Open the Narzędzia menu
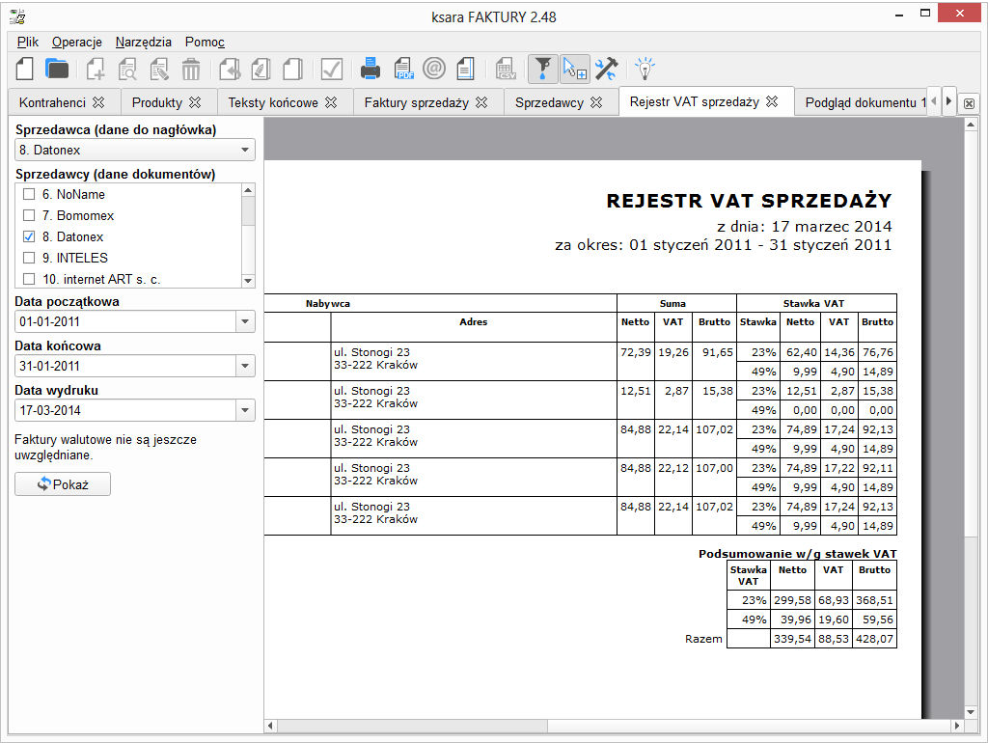This screenshot has width=989, height=743. (143, 42)
